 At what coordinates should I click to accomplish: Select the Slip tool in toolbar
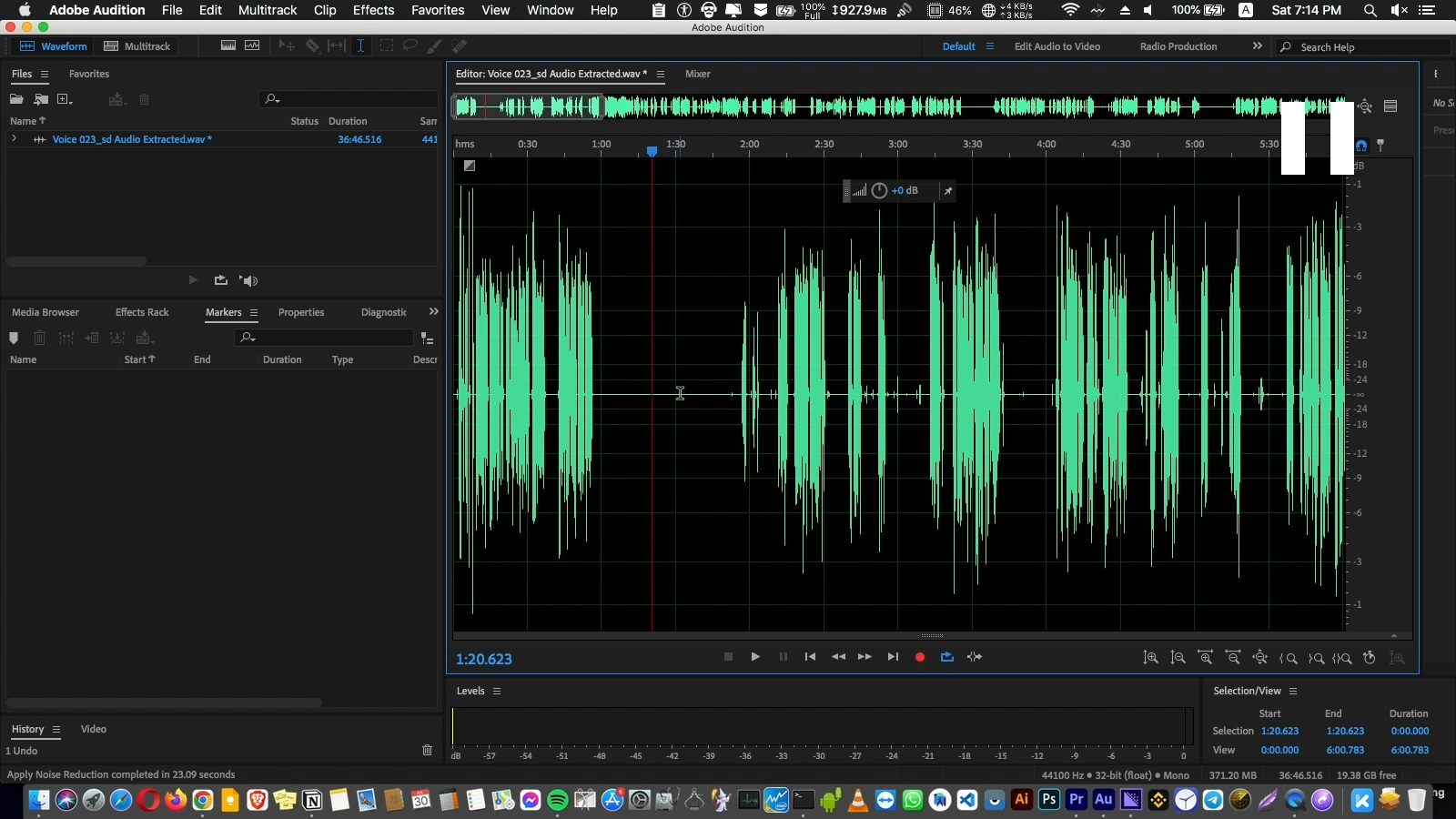pos(337,45)
